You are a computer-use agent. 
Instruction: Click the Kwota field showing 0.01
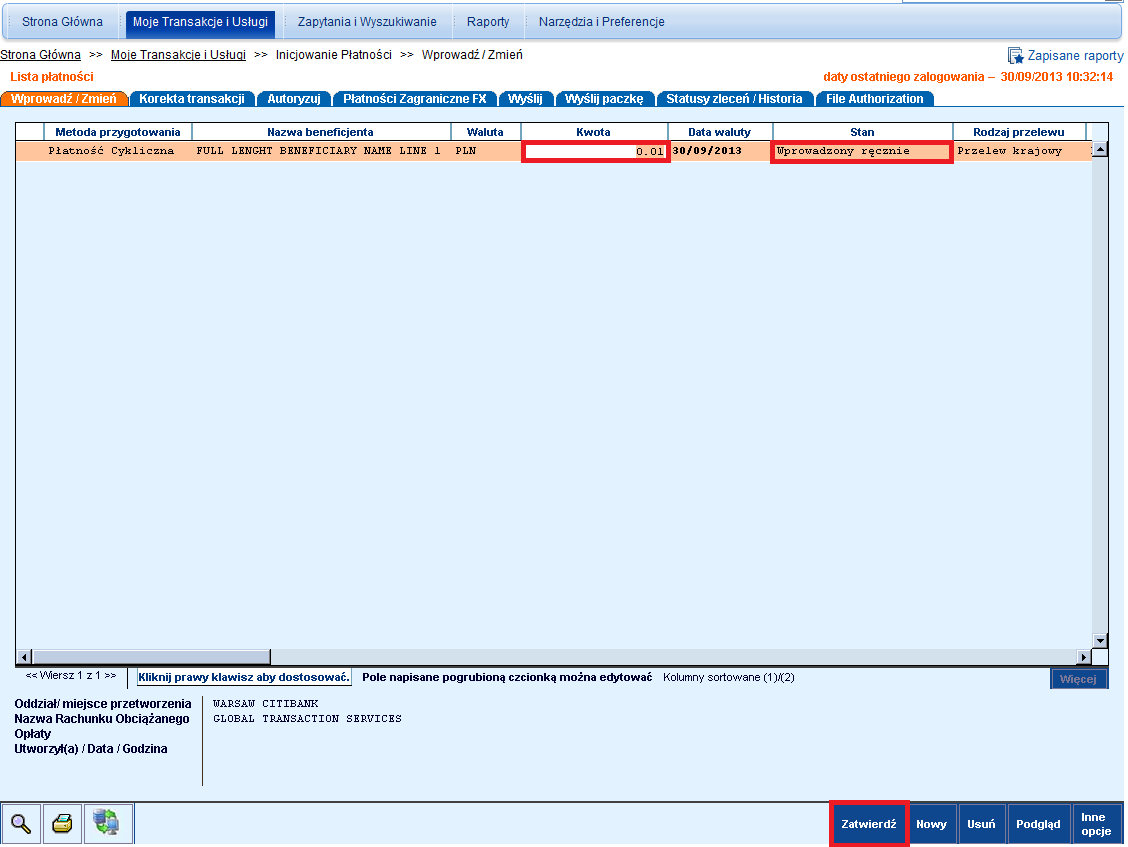coord(596,151)
